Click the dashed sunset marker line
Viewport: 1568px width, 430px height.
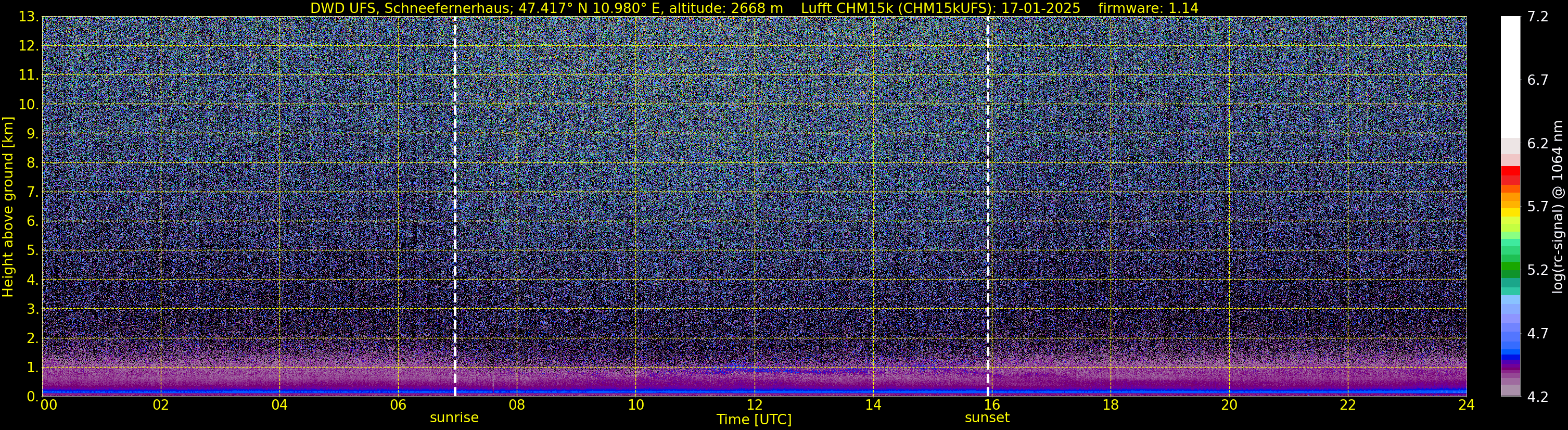(x=987, y=206)
